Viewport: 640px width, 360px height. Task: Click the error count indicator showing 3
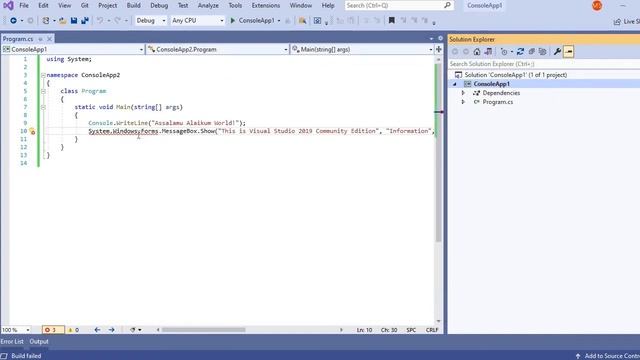pyautogui.click(x=53, y=330)
